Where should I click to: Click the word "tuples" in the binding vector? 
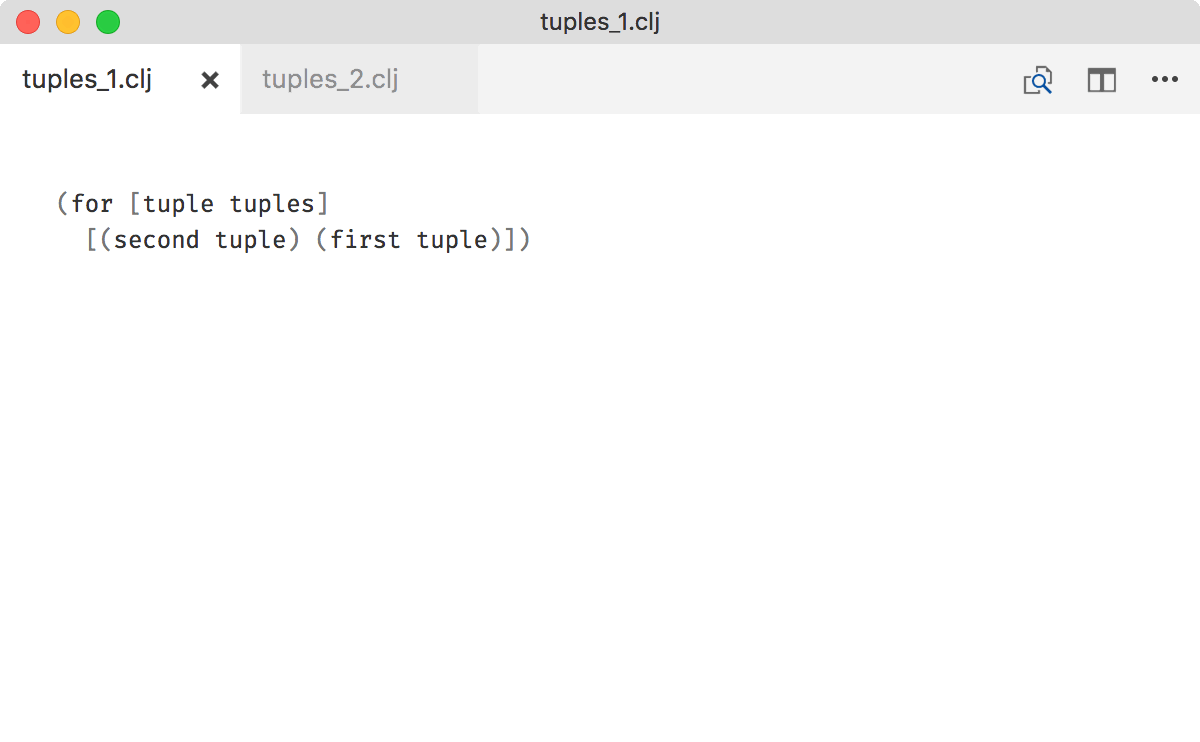(x=272, y=204)
